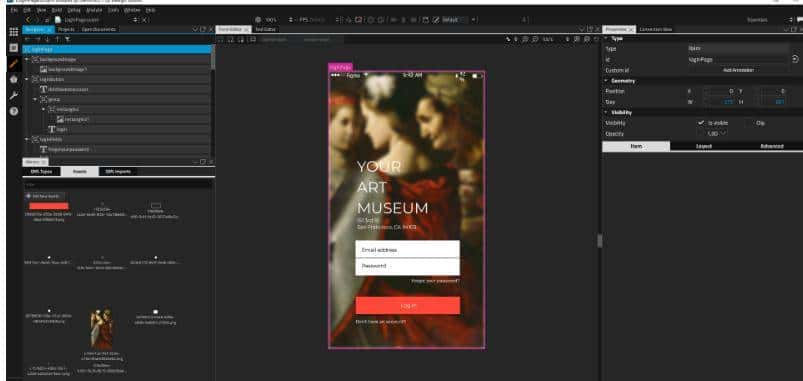The width and height of the screenshot is (803, 381).
Task: Open the Debug mode bug icon
Action: (13, 79)
